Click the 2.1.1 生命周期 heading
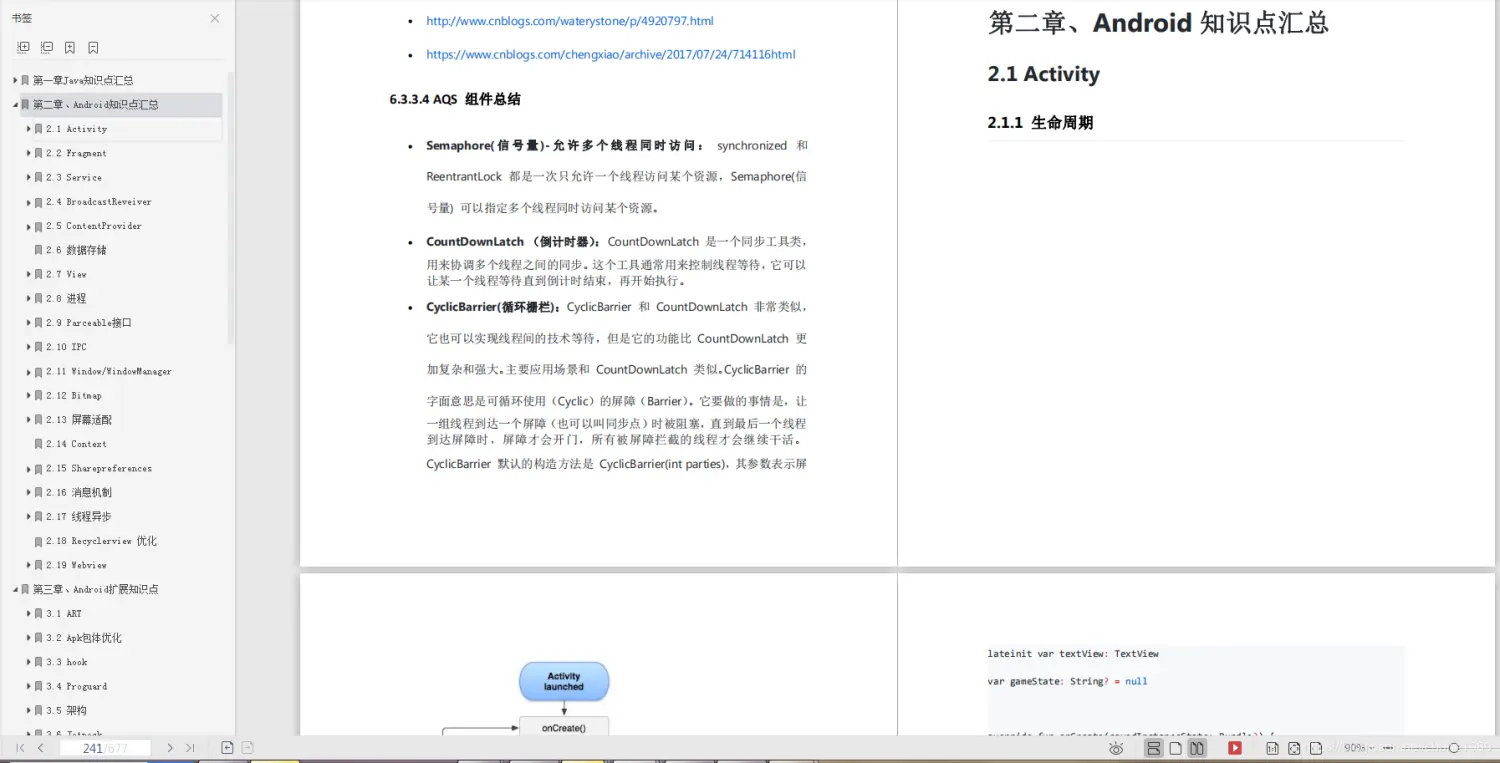1500x763 pixels. click(1040, 123)
